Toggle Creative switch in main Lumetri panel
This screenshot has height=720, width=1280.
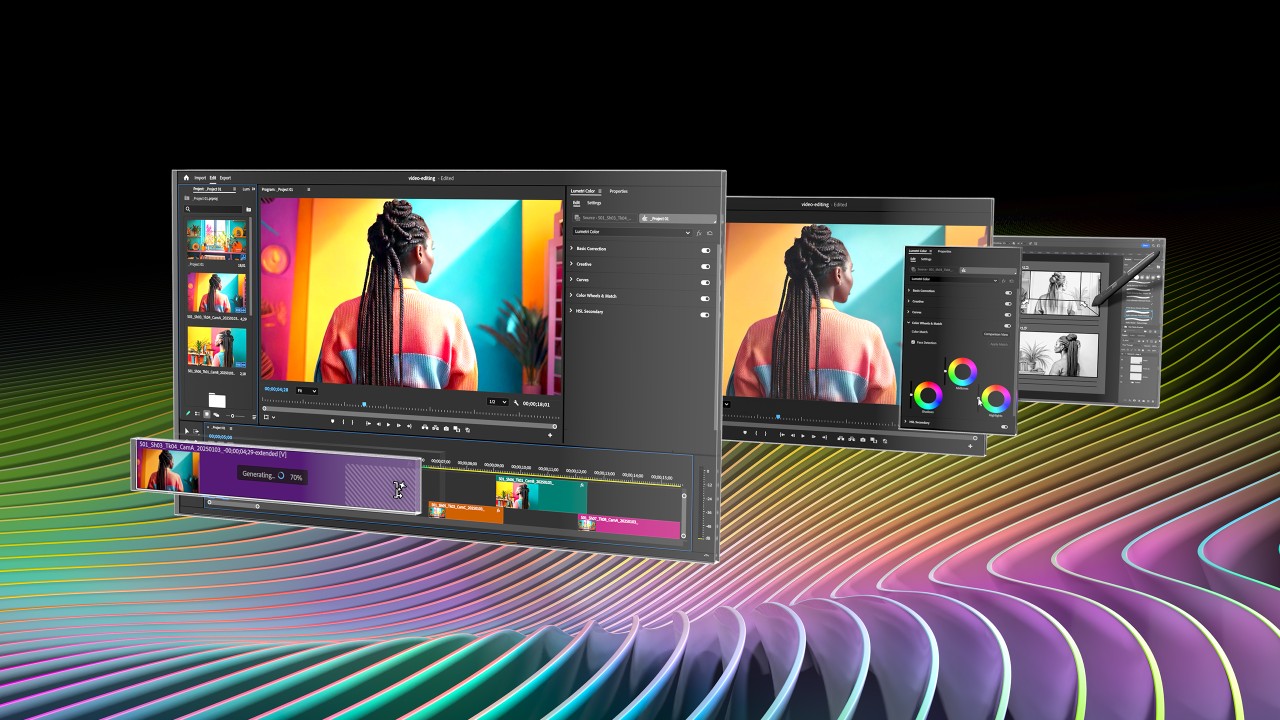click(705, 267)
